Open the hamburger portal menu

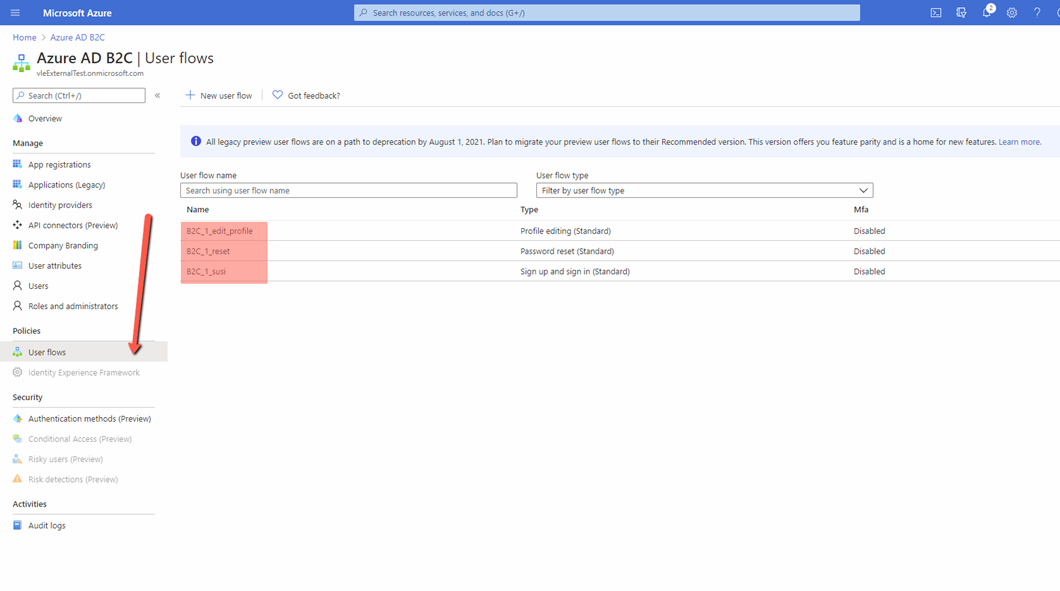pos(15,13)
